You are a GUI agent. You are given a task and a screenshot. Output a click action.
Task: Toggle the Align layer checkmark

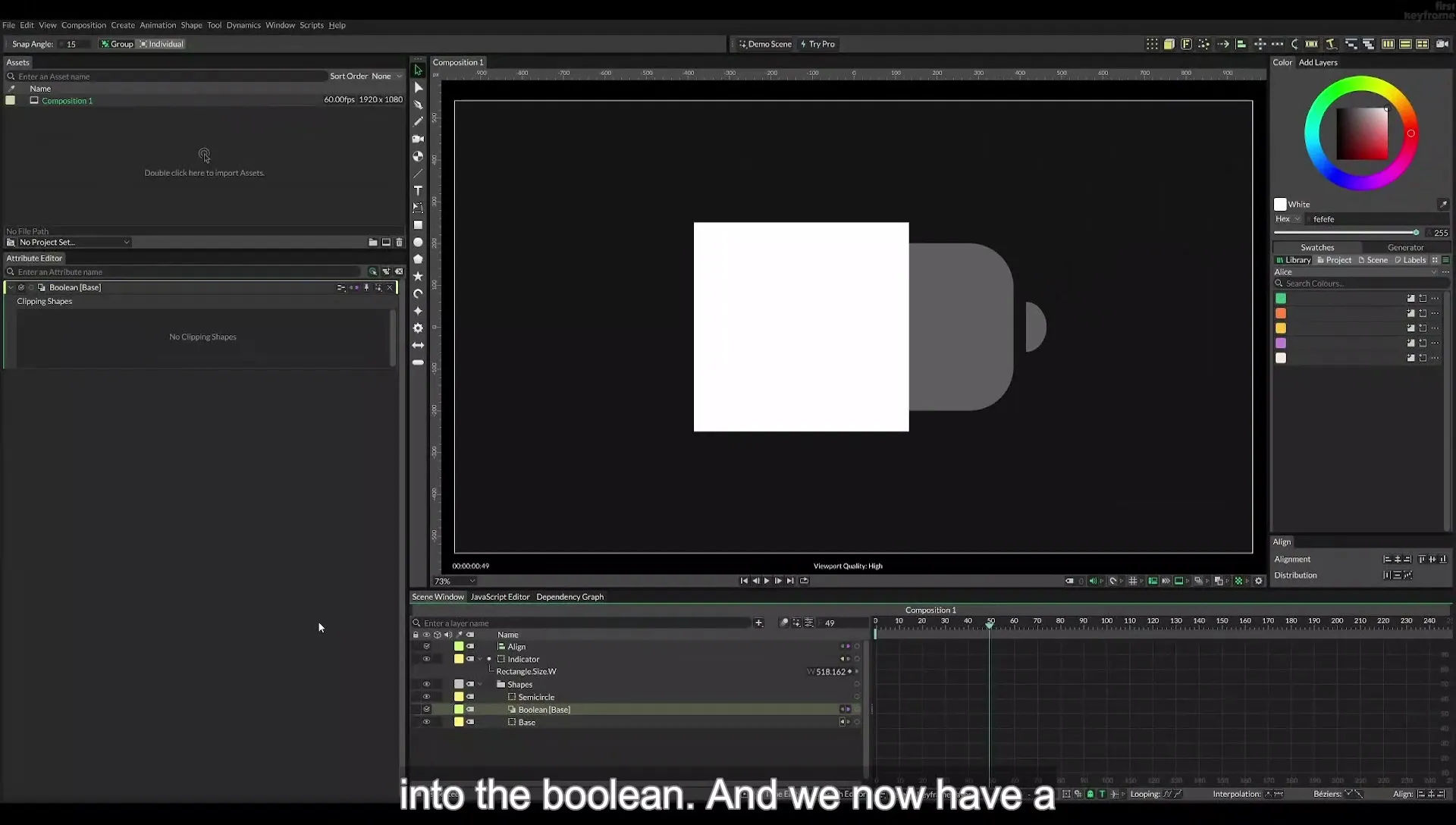(x=426, y=647)
